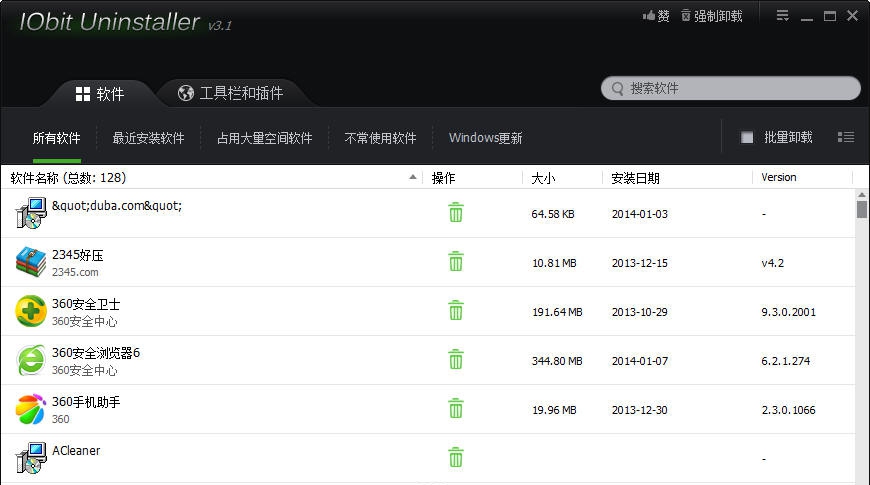Sort list by Version column

pos(802,178)
